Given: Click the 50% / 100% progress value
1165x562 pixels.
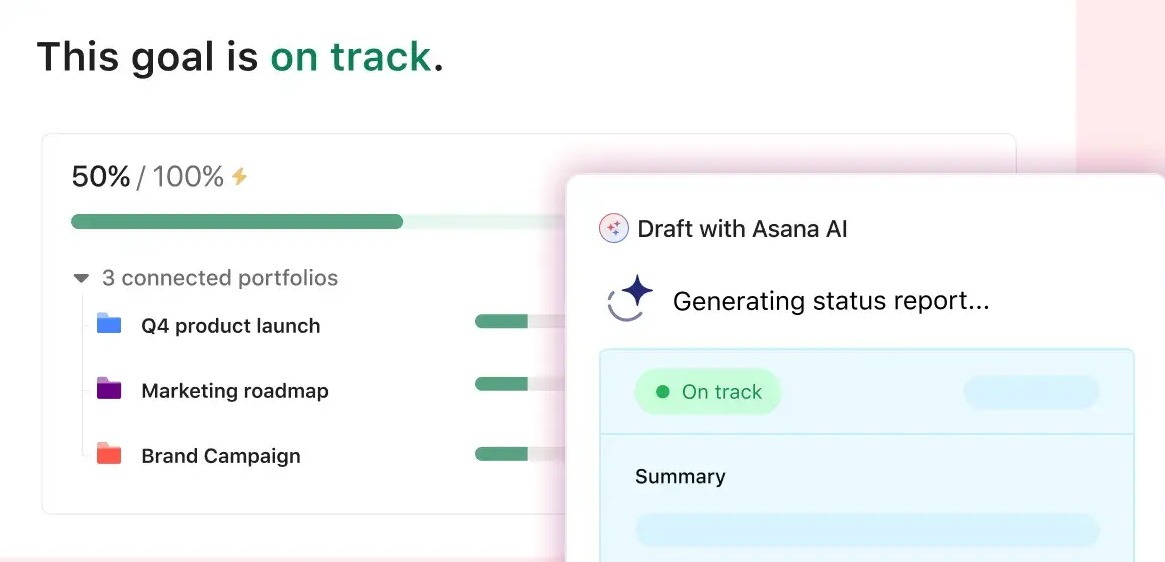Looking at the screenshot, I should [147, 177].
